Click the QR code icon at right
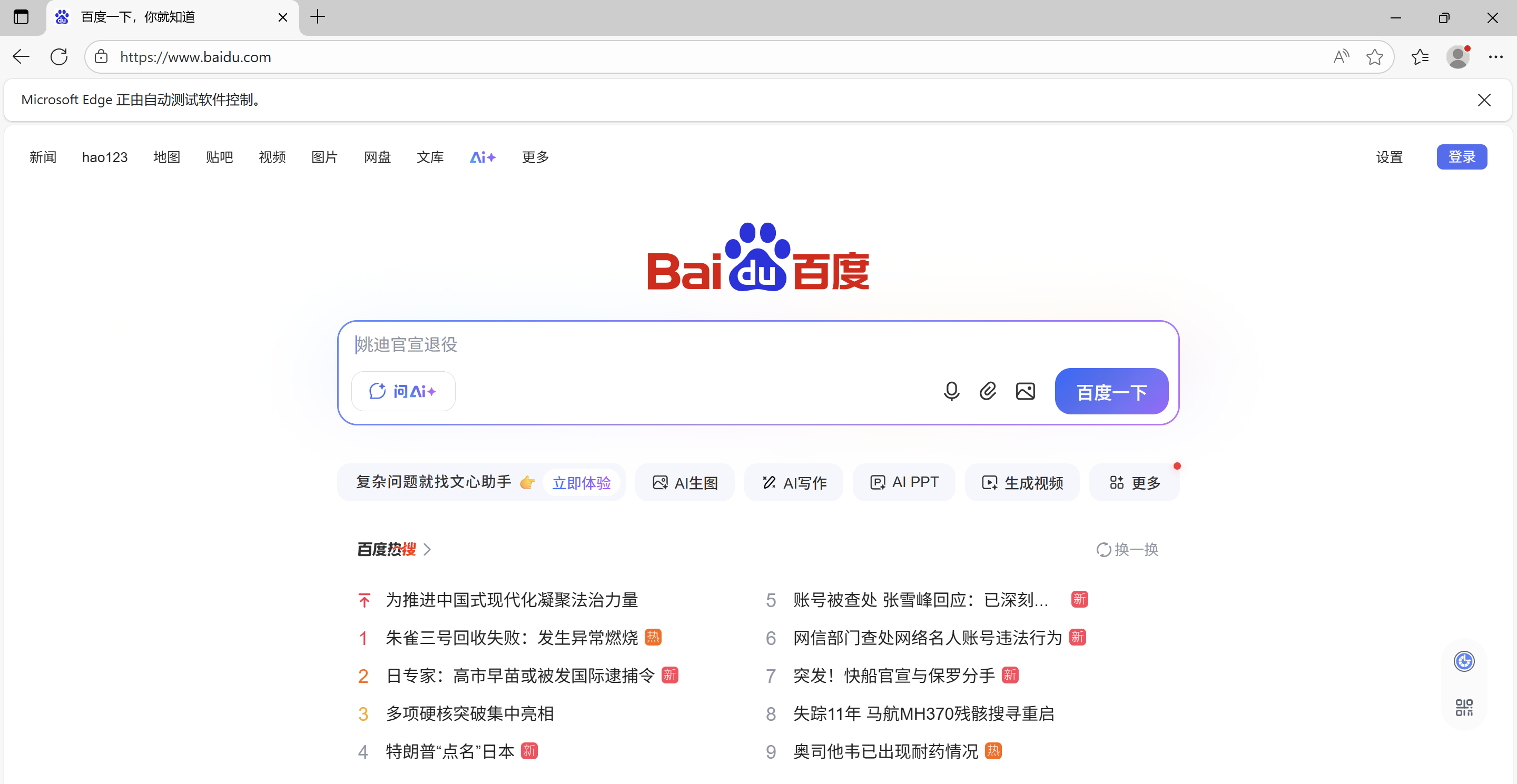This screenshot has height=784, width=1517. [1464, 708]
